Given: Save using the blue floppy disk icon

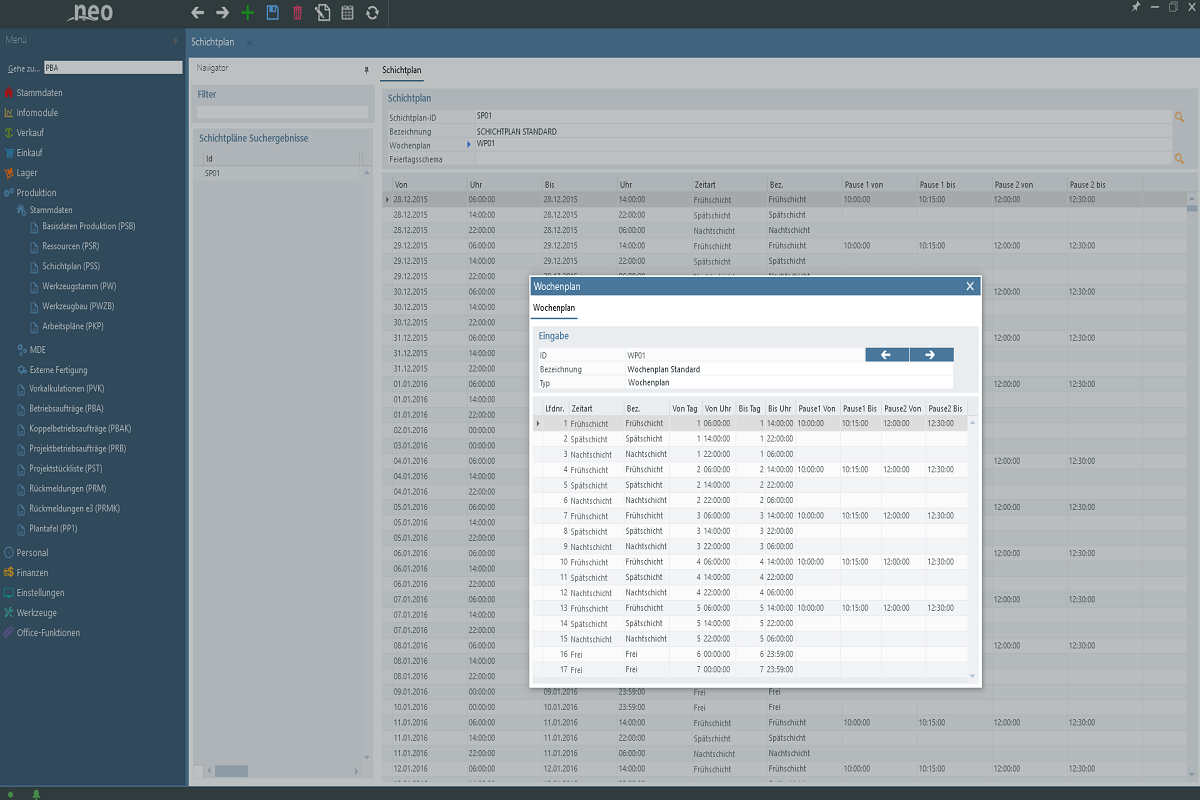Looking at the screenshot, I should coord(272,13).
